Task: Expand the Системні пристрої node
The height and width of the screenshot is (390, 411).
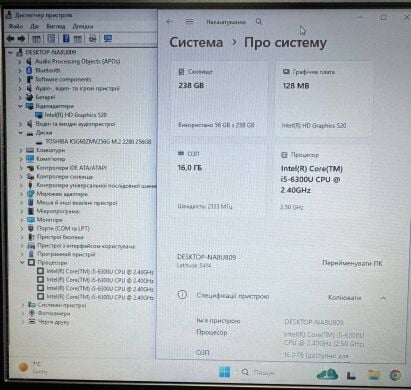Action: coord(23,305)
